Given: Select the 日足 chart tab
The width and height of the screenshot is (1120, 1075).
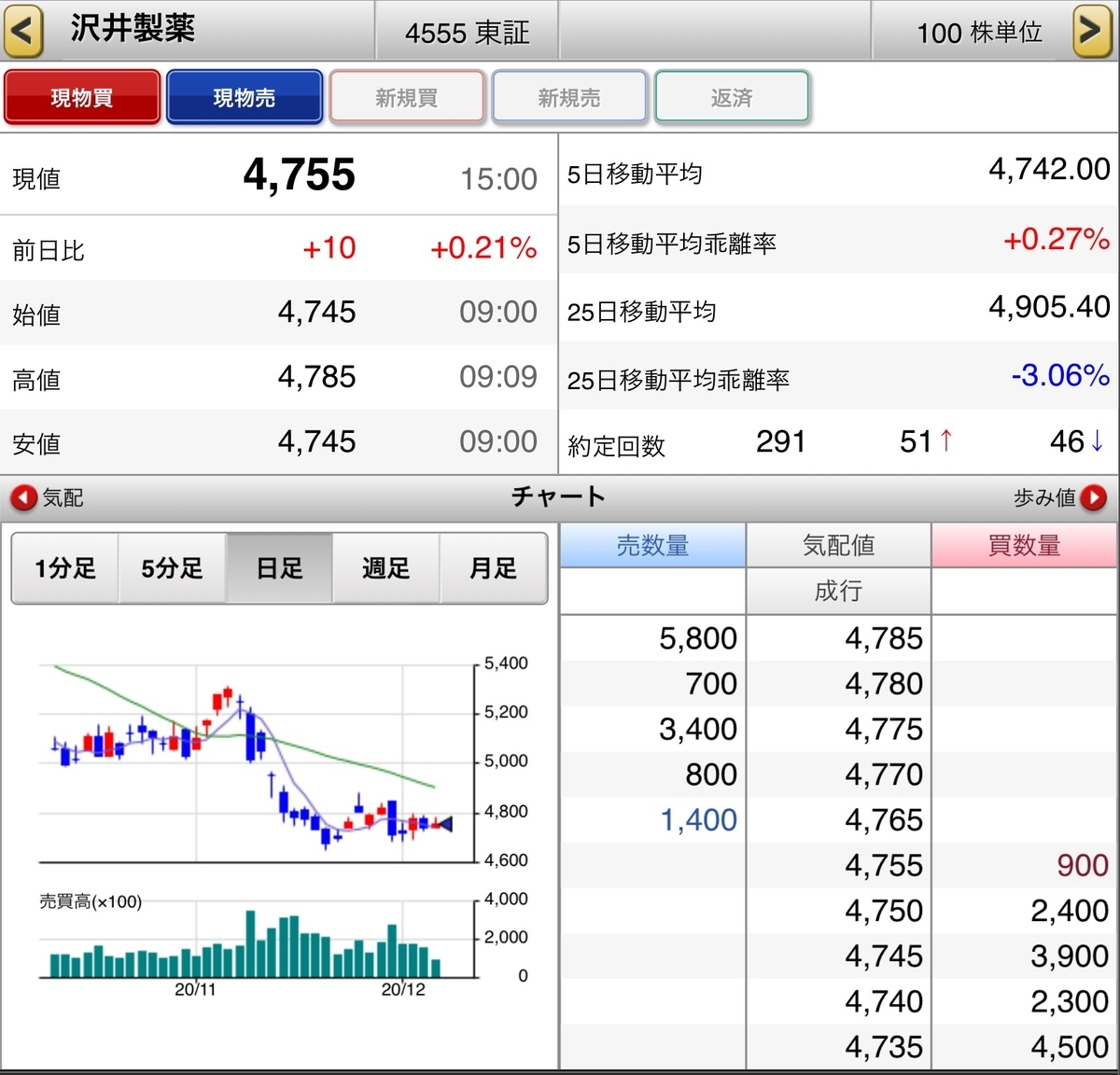Looking at the screenshot, I should [x=279, y=568].
